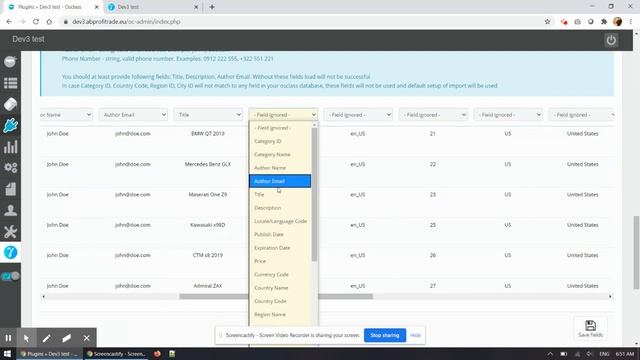This screenshot has height=360, width=640.
Task: Click the dropdown list scrollbar thumb
Action: [314, 194]
